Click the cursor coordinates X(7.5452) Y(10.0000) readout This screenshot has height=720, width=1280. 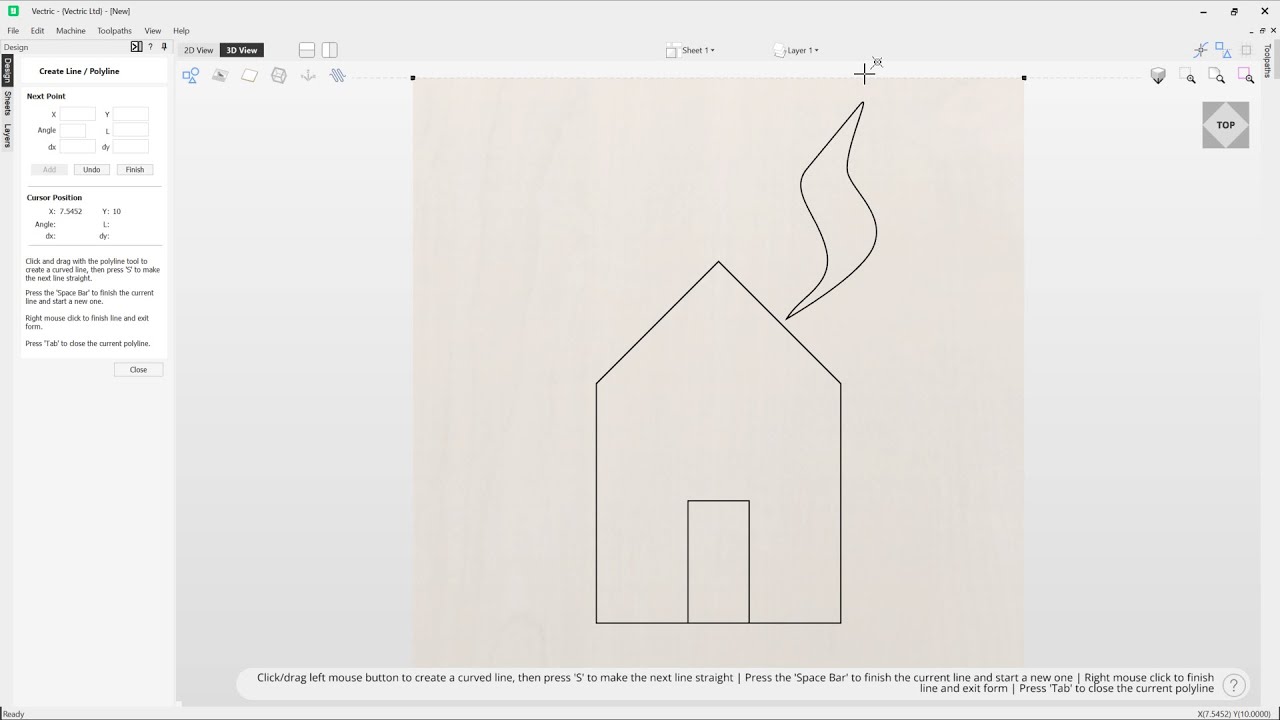tap(1234, 714)
